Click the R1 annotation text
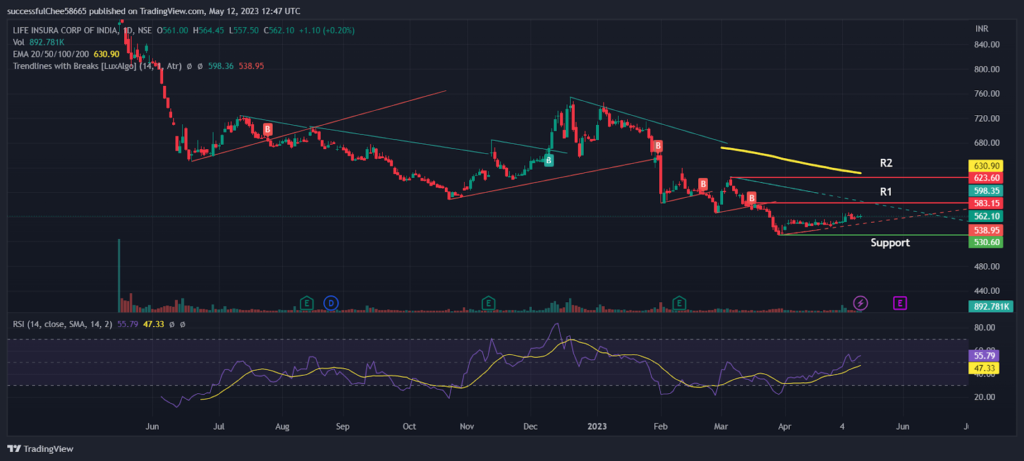The image size is (1024, 461). pos(886,192)
